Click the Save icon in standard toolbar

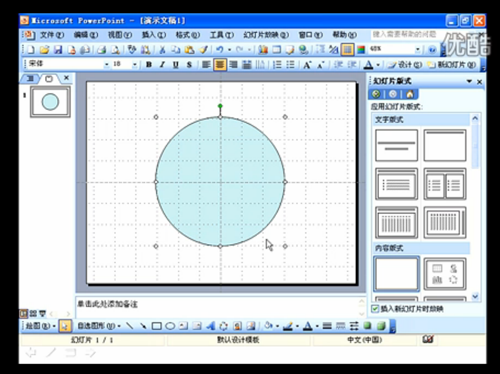[58, 50]
